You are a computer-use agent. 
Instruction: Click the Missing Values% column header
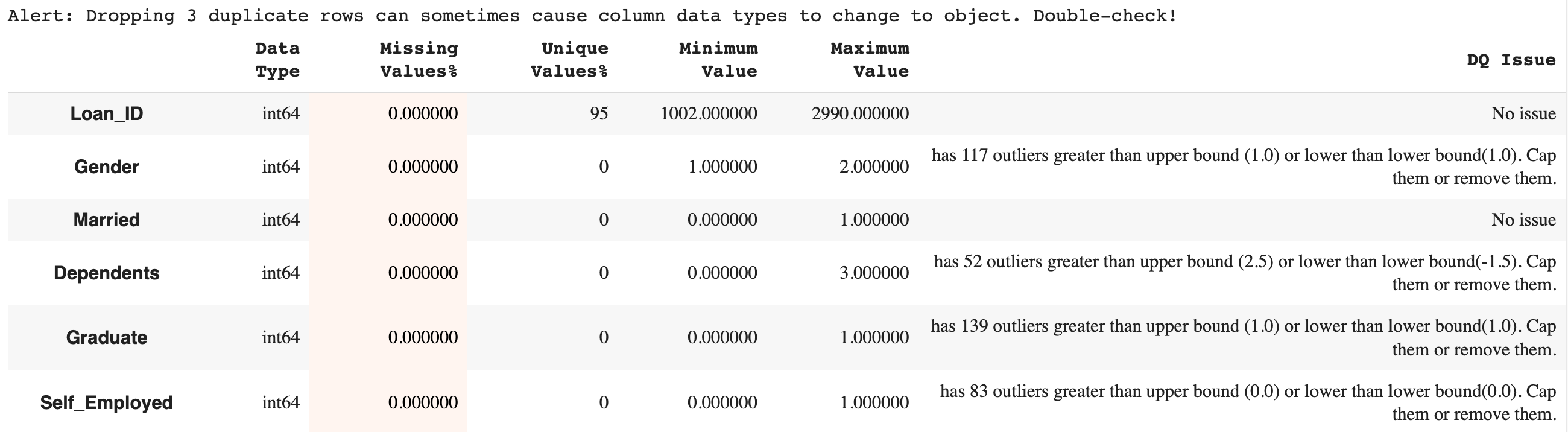(419, 60)
